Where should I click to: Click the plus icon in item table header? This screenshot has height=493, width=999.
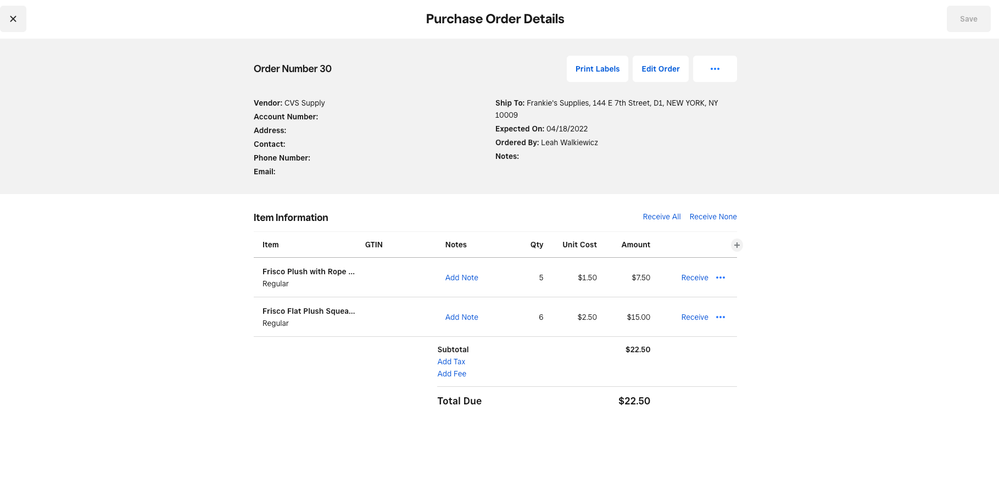point(737,245)
